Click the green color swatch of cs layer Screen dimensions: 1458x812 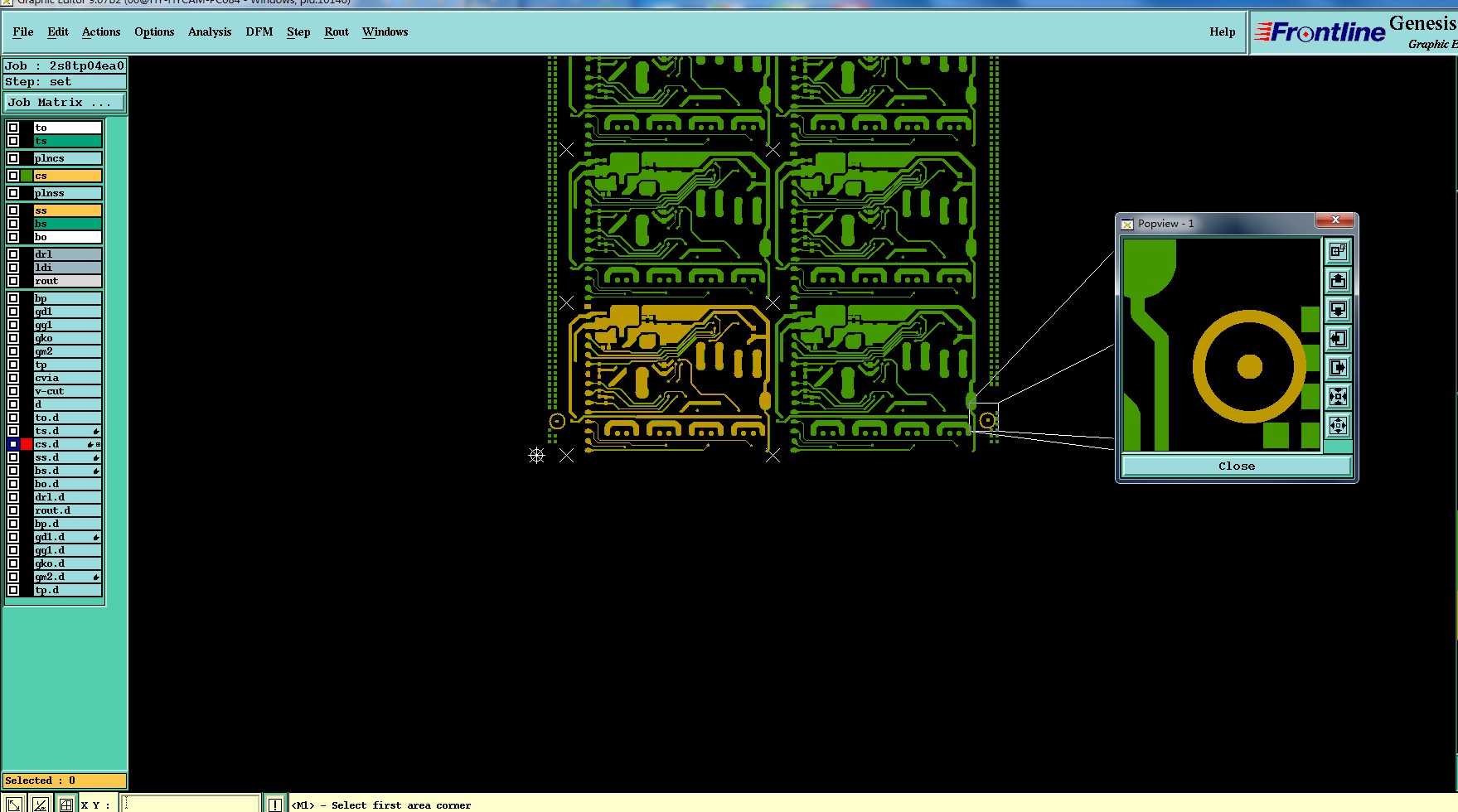click(27, 176)
